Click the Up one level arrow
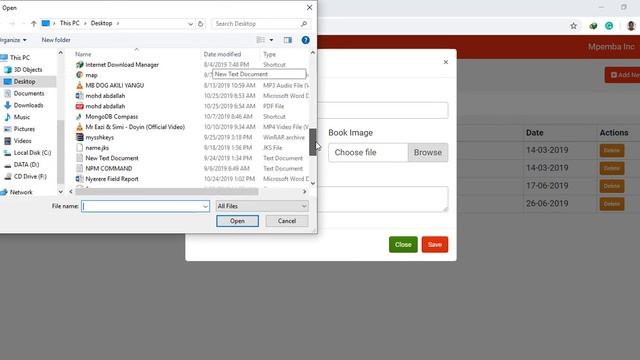The height and width of the screenshot is (360, 640). coord(33,24)
